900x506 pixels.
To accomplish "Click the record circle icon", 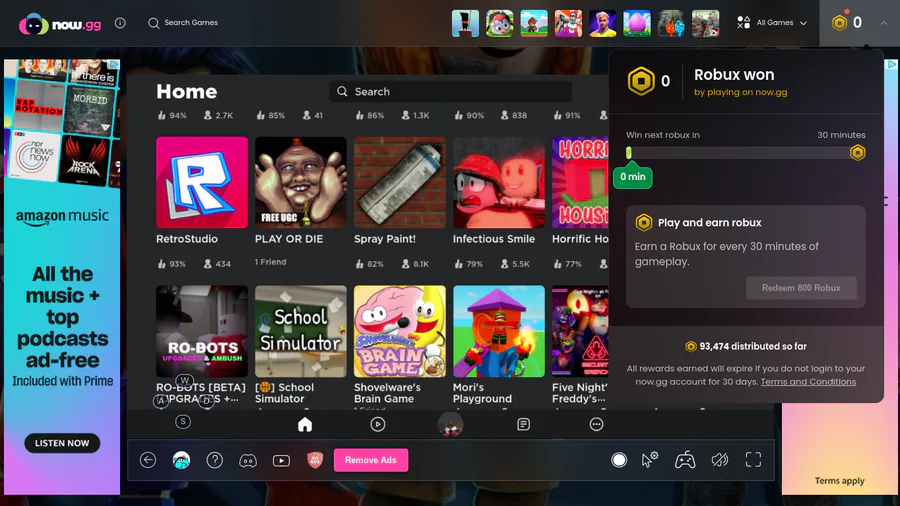I will point(619,460).
